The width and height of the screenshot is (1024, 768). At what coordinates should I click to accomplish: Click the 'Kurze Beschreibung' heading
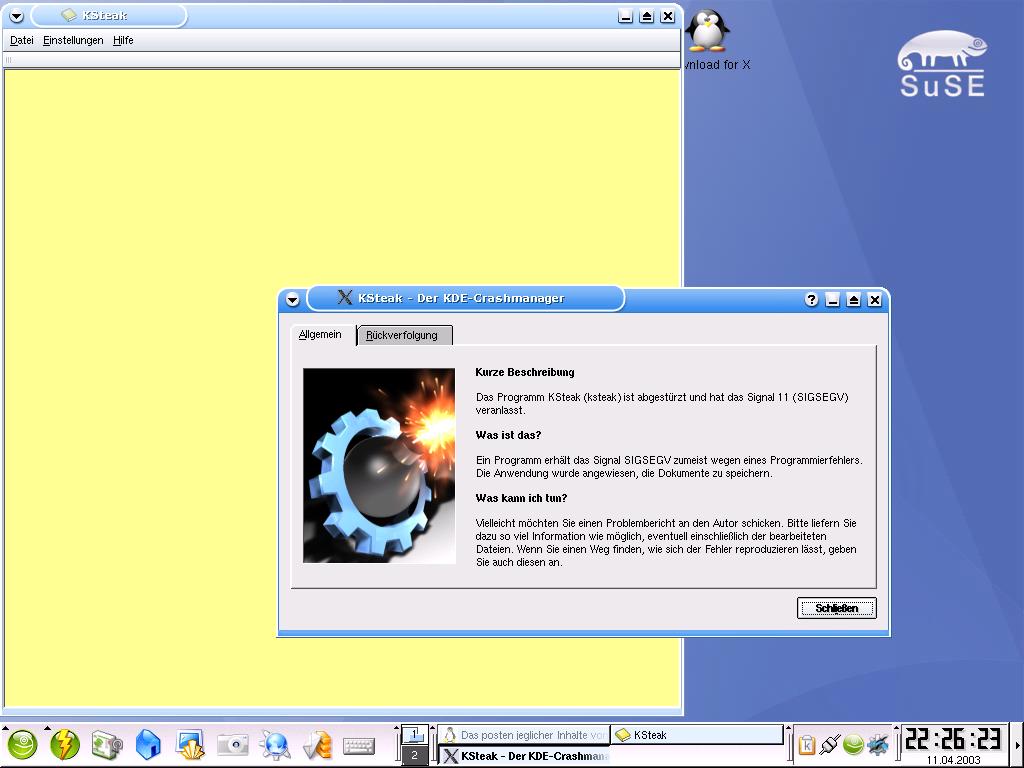pos(525,372)
